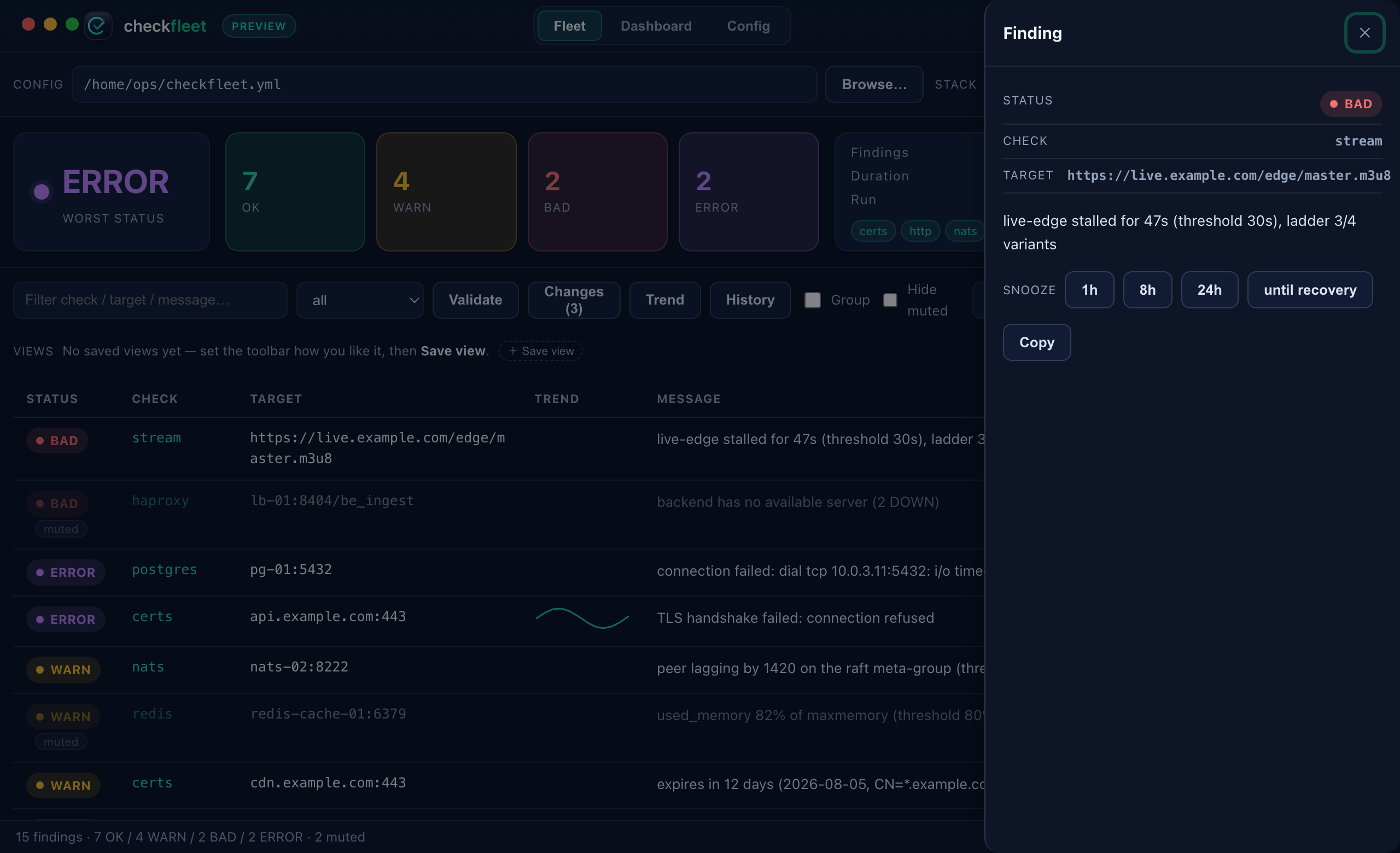The width and height of the screenshot is (1400, 853).
Task: Click the lb-01:8404/be_ingest target
Action: (332, 501)
